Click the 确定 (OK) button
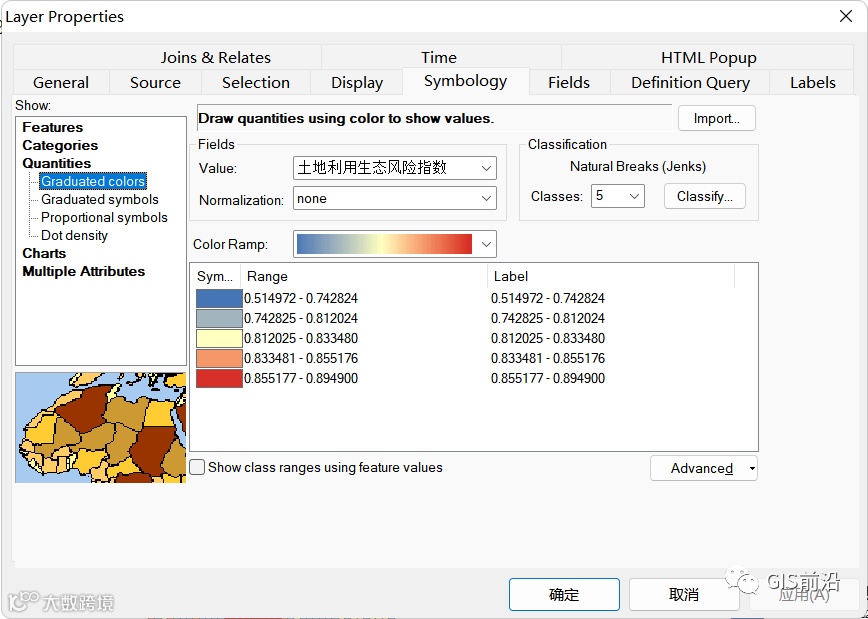The image size is (868, 619). 564,595
